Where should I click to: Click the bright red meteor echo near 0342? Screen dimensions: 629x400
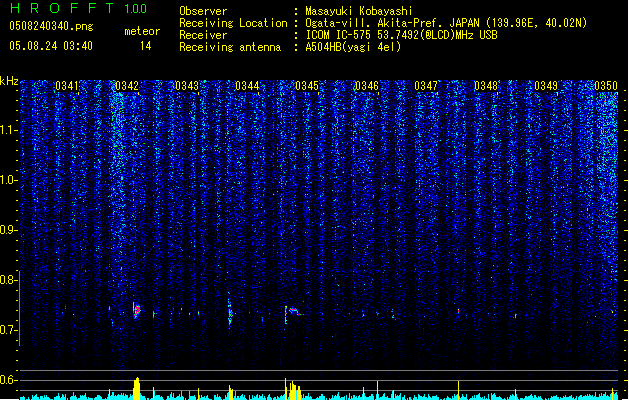click(x=137, y=310)
